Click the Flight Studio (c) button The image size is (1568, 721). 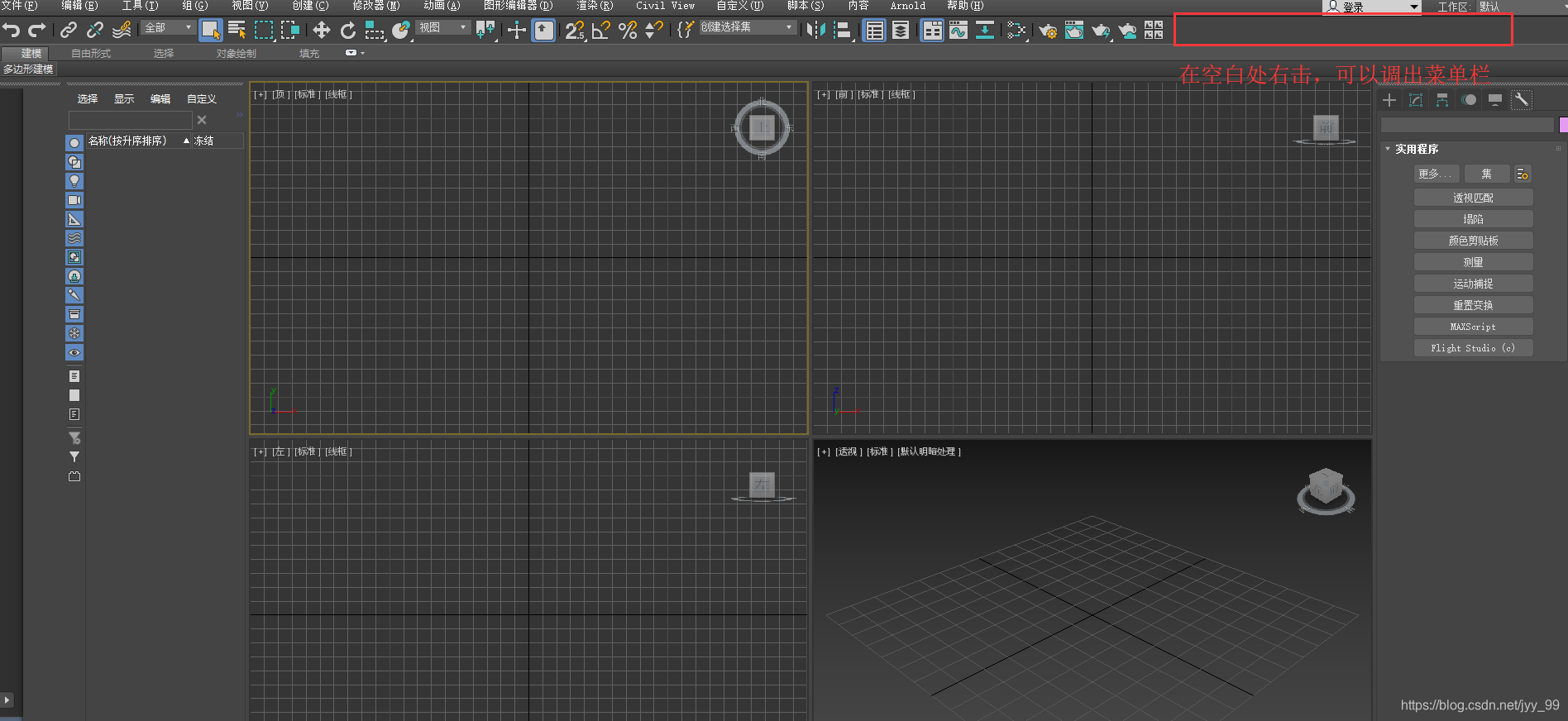tap(1473, 348)
